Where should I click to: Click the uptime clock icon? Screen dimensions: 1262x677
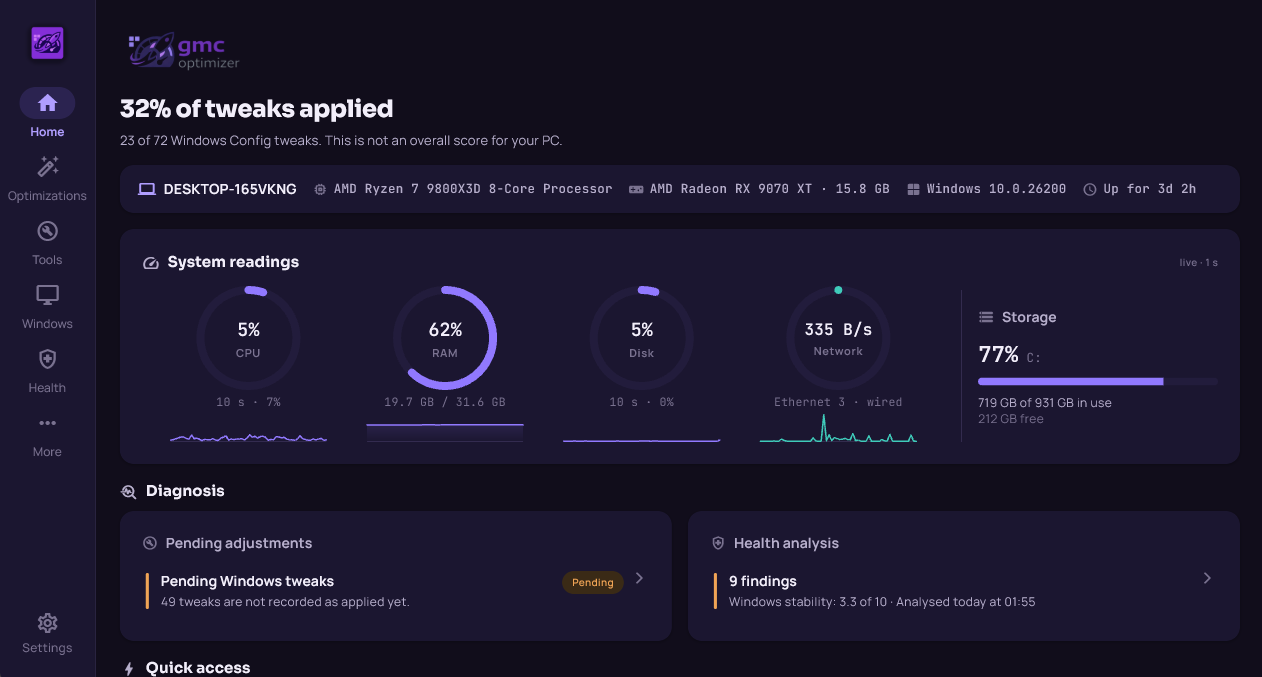click(1090, 189)
